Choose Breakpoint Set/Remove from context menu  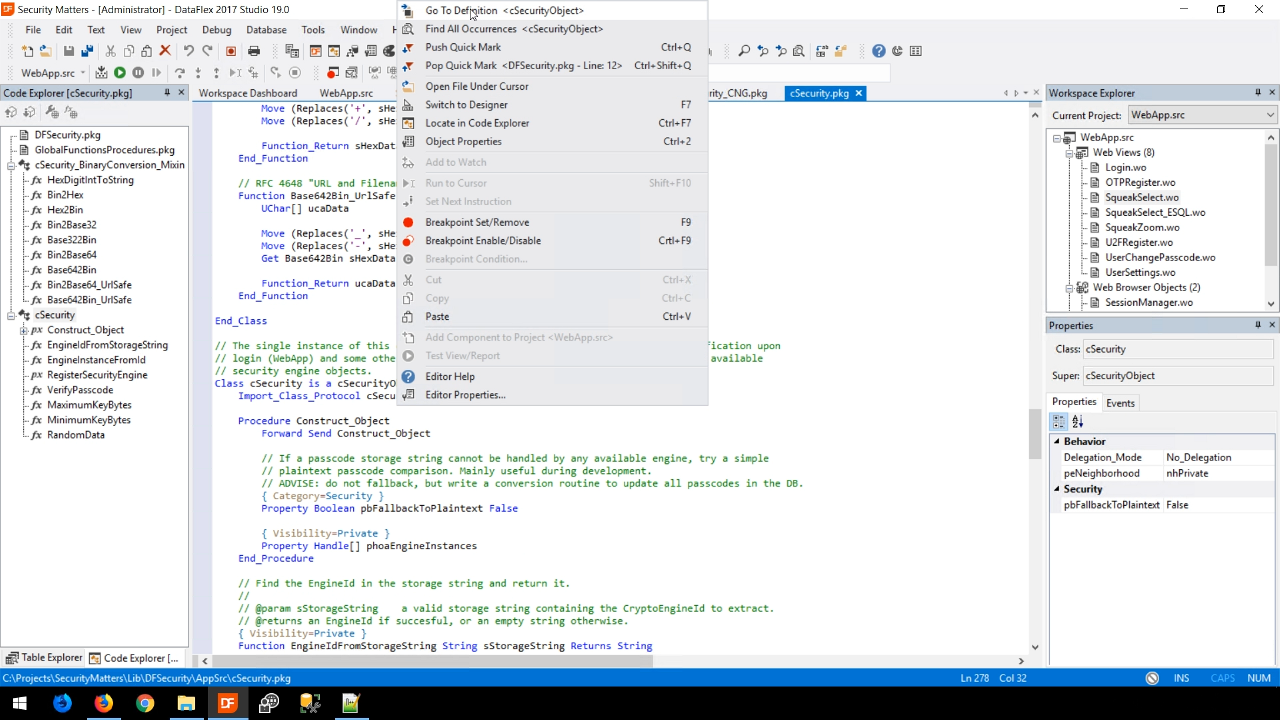pos(477,222)
